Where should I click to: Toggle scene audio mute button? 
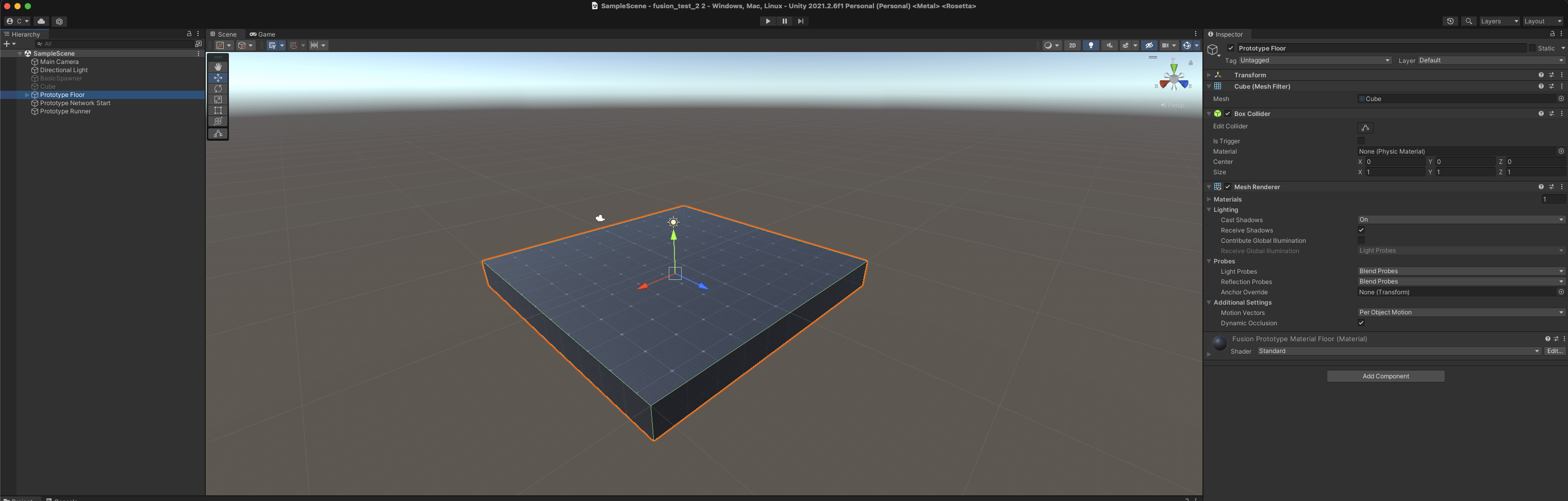point(1110,45)
